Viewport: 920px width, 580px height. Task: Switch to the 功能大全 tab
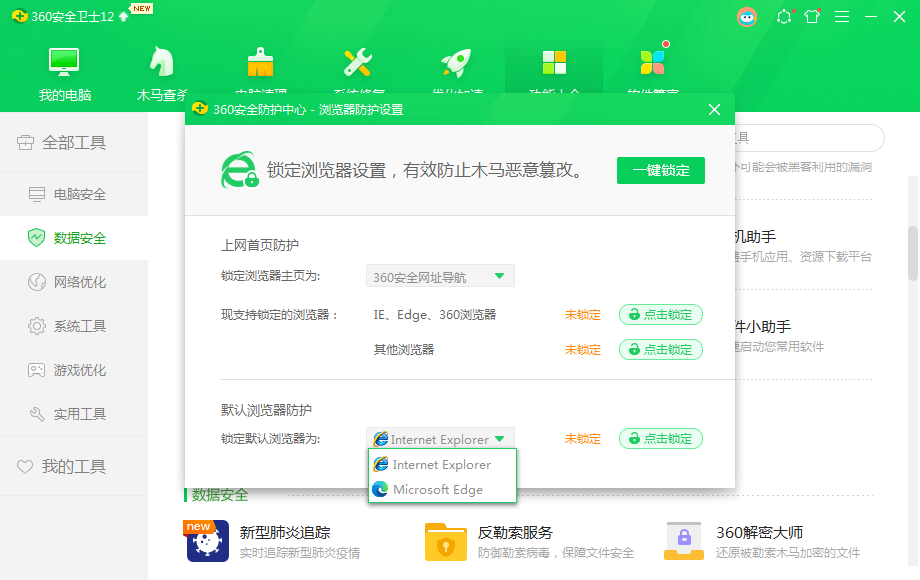click(554, 60)
